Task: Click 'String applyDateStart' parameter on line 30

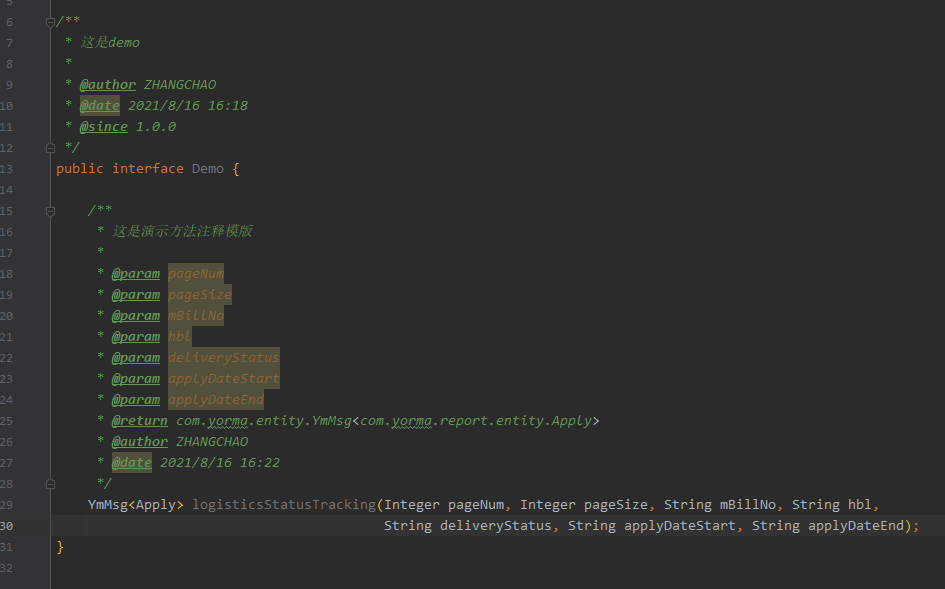Action: [x=652, y=526]
